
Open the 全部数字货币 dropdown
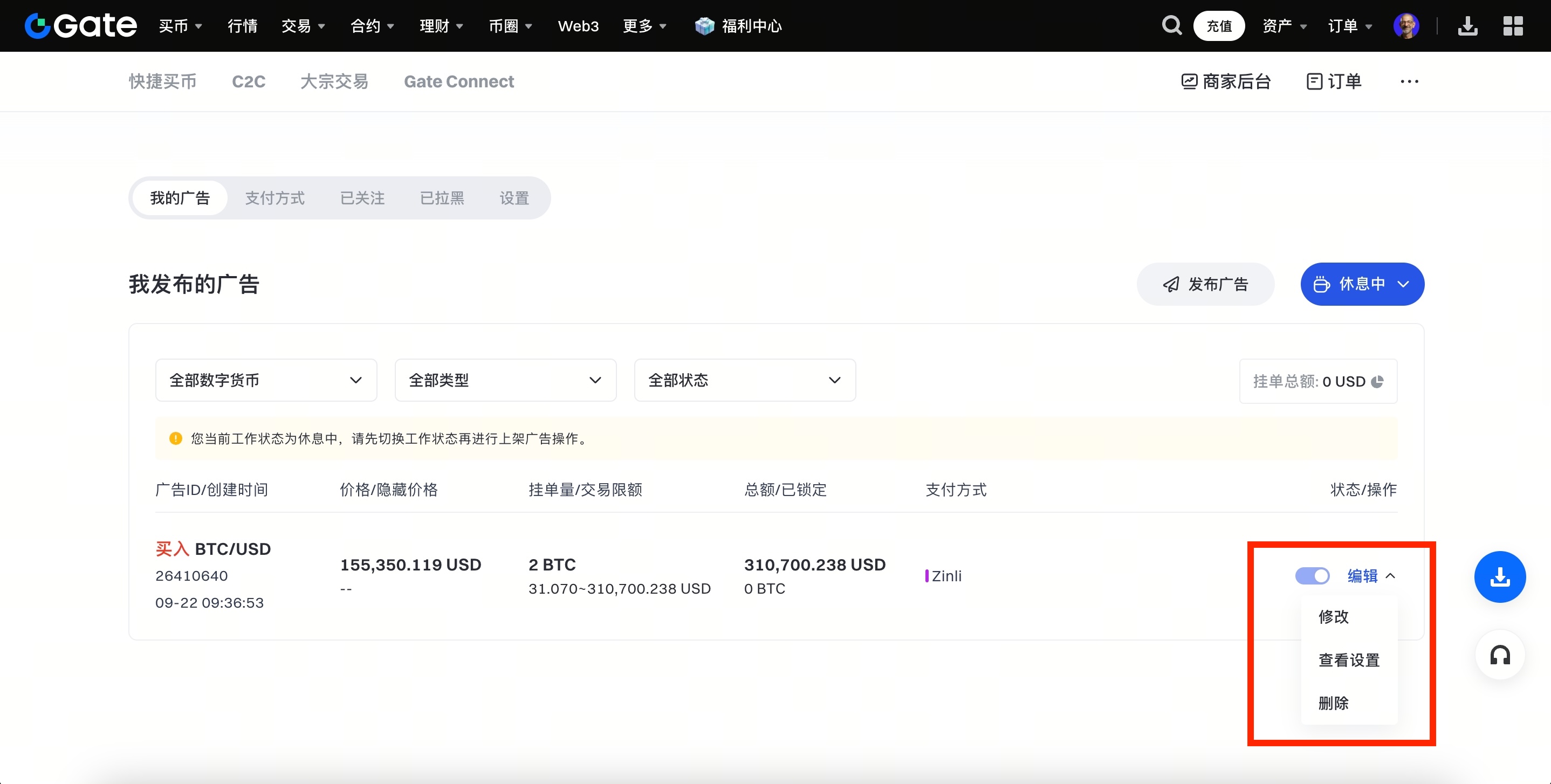click(265, 380)
